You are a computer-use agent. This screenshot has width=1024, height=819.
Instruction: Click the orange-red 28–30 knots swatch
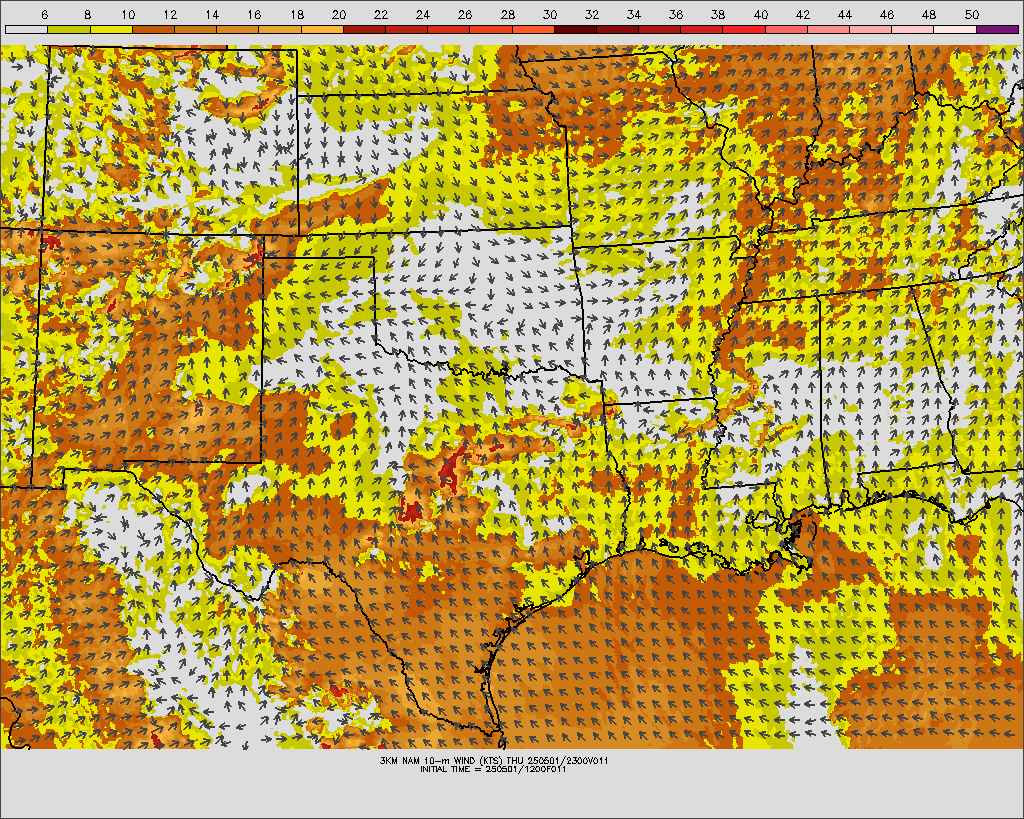534,29
